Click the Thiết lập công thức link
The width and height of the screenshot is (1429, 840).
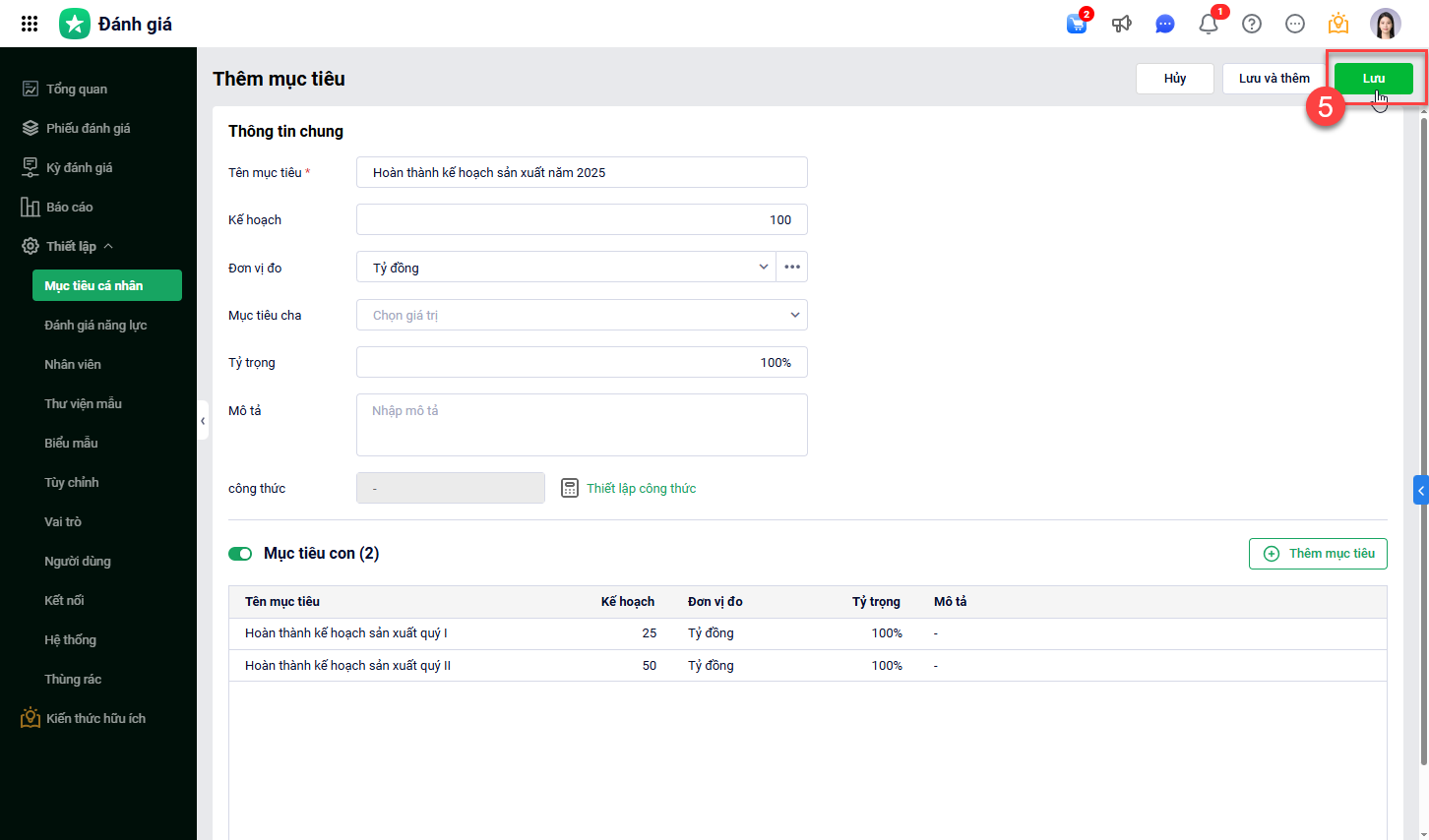[x=641, y=488]
